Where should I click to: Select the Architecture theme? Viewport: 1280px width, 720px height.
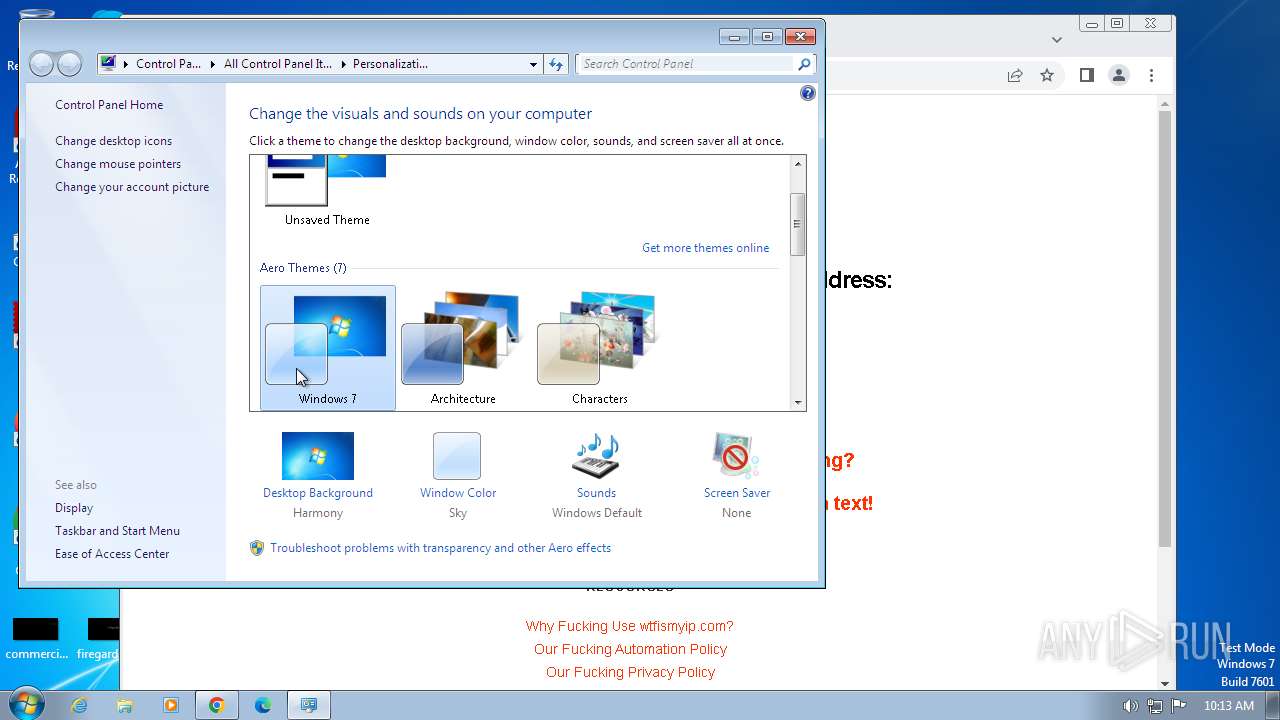pyautogui.click(x=463, y=348)
